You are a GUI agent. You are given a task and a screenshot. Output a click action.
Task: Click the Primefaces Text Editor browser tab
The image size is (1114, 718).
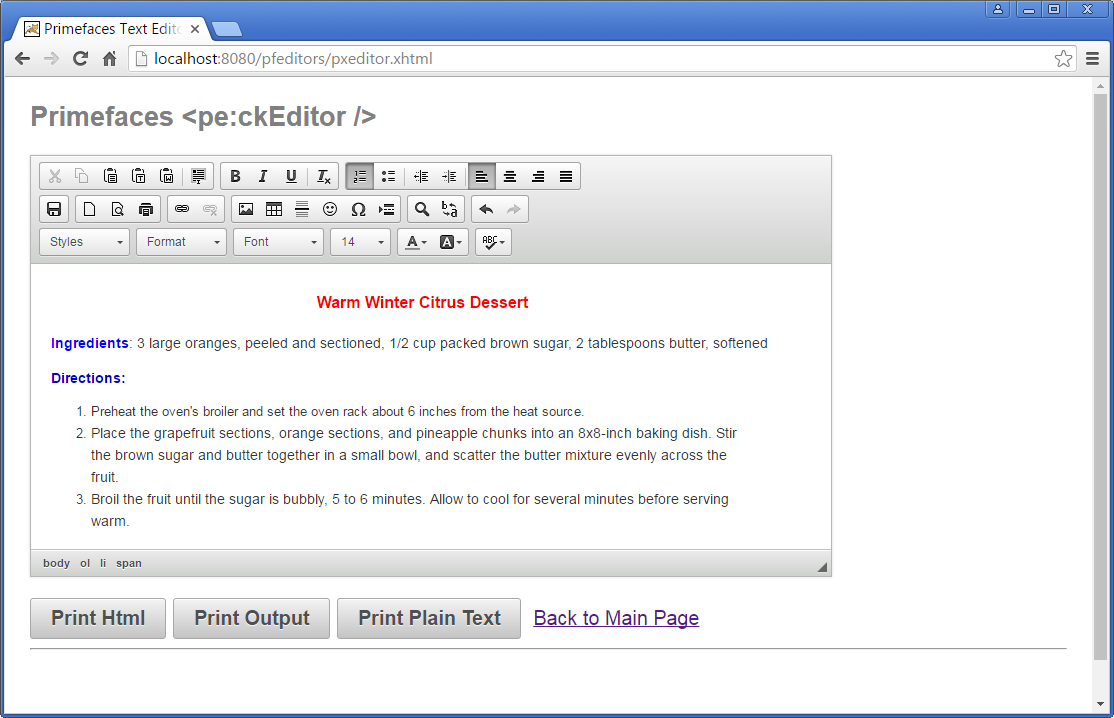click(110, 28)
